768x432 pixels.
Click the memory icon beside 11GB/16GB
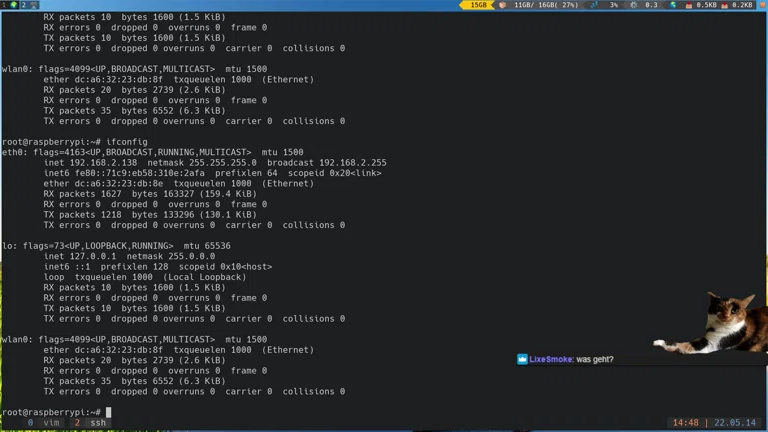coord(503,5)
